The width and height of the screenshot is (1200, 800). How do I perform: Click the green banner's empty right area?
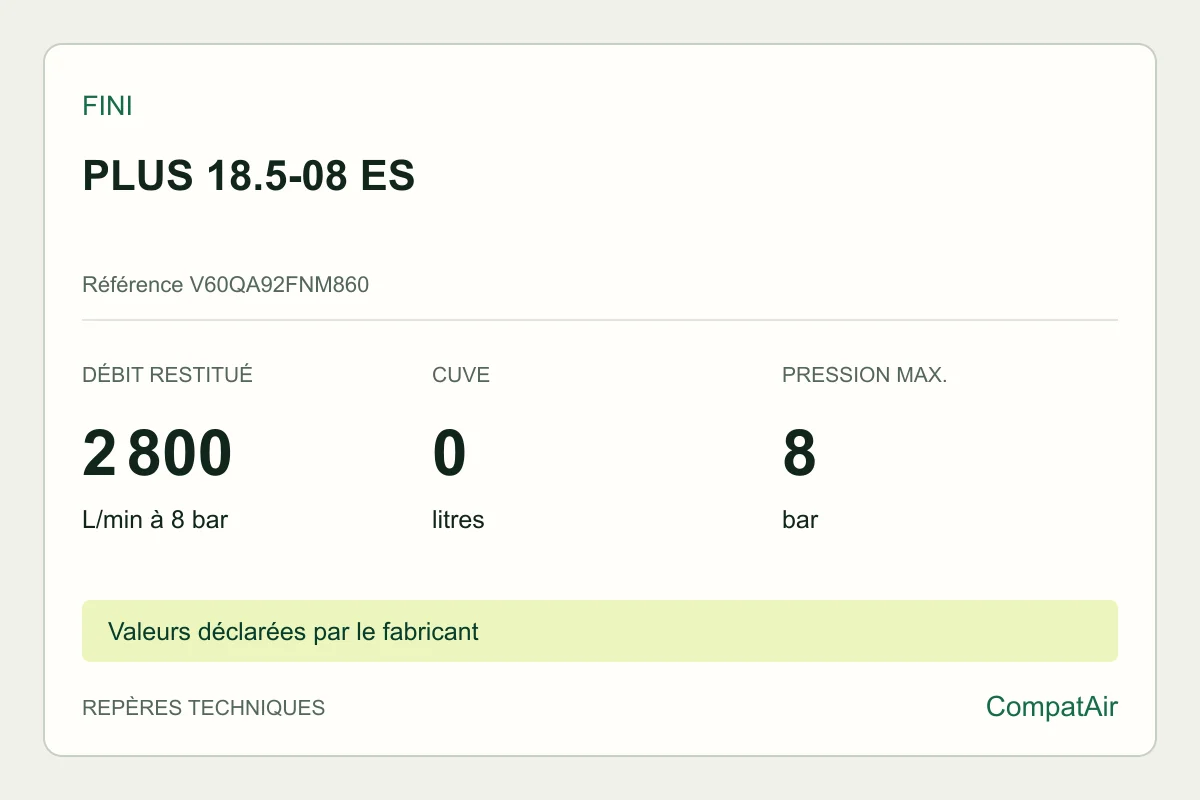pyautogui.click(x=800, y=631)
